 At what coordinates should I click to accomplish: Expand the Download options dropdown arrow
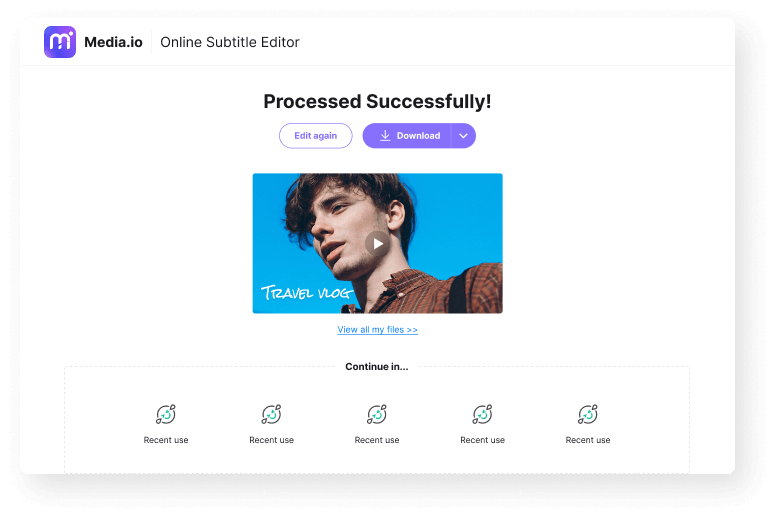pos(464,136)
